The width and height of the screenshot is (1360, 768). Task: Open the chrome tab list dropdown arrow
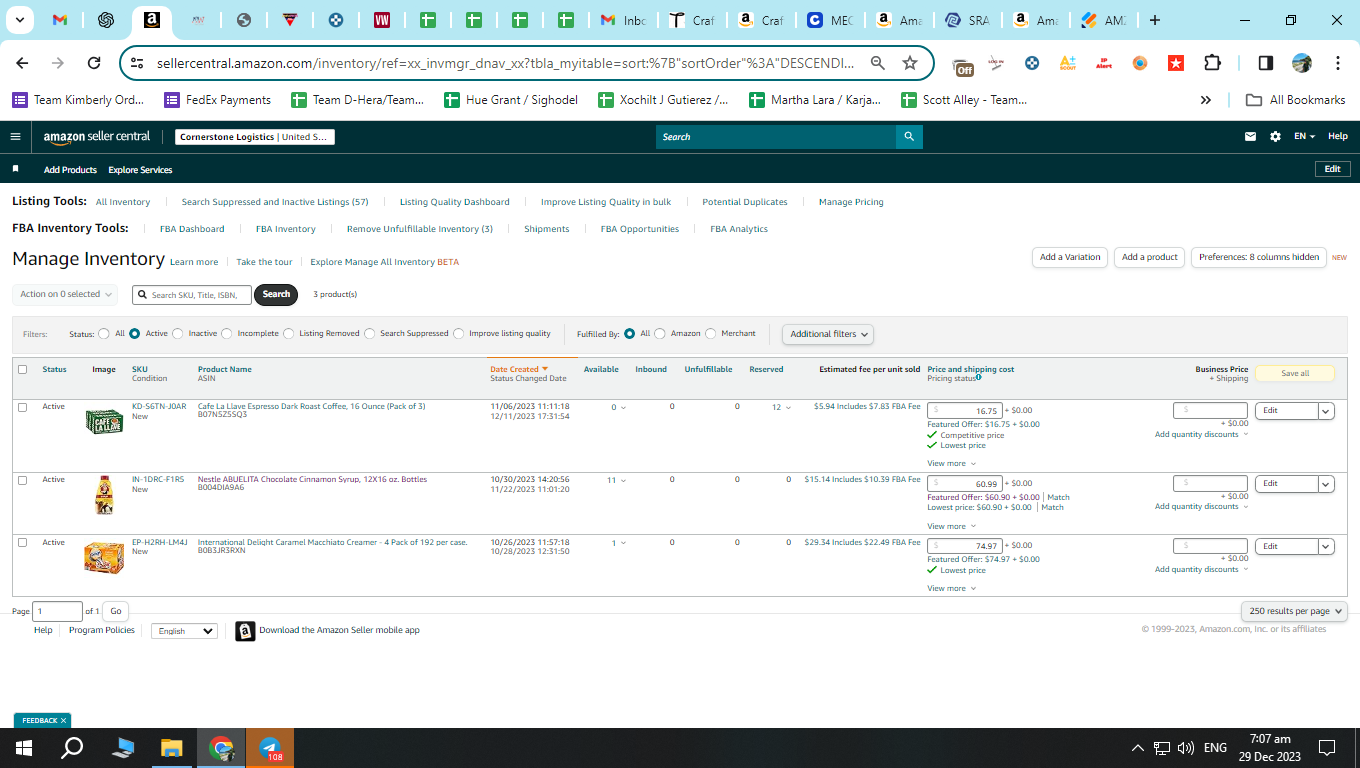(x=22, y=20)
